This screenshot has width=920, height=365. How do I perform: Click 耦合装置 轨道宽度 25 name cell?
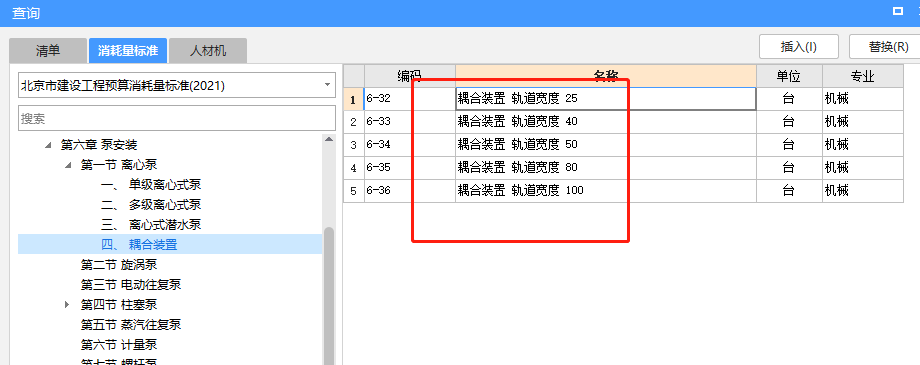click(x=606, y=99)
